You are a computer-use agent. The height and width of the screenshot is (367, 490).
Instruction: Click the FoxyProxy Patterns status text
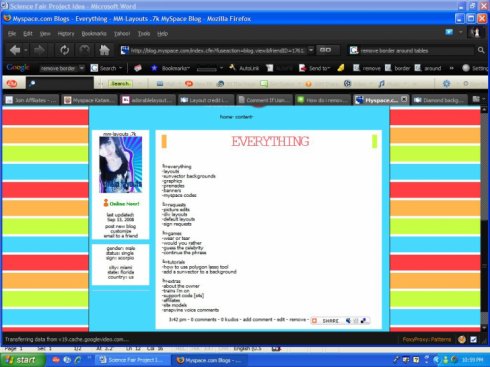point(426,339)
